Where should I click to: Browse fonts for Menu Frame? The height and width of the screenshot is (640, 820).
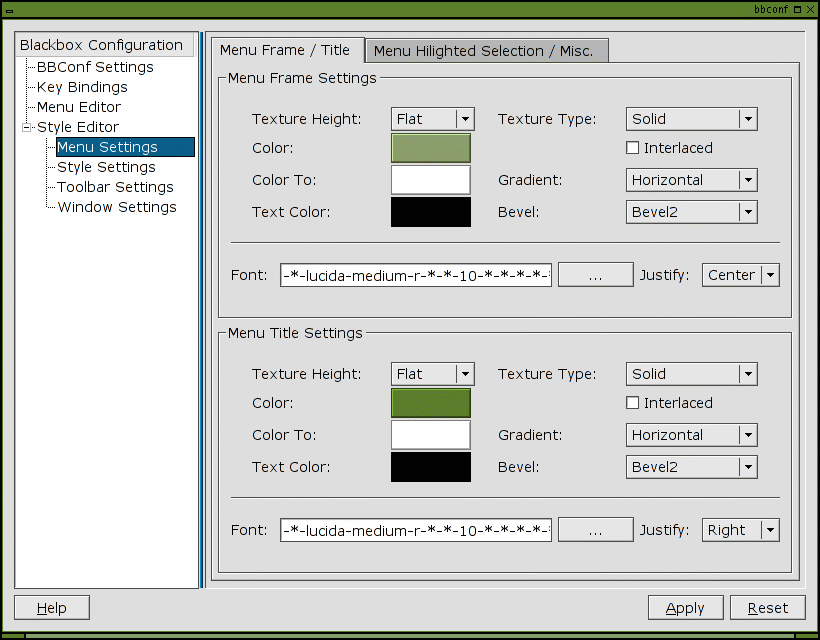[596, 275]
